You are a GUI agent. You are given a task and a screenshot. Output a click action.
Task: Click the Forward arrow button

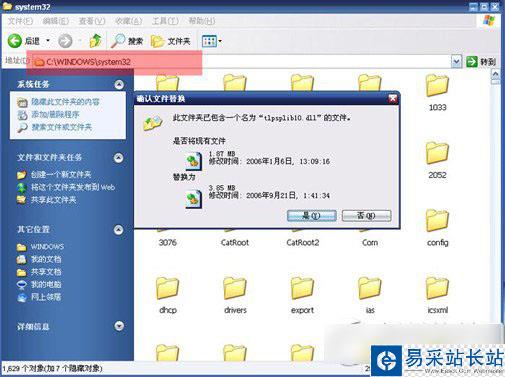[x=65, y=41]
